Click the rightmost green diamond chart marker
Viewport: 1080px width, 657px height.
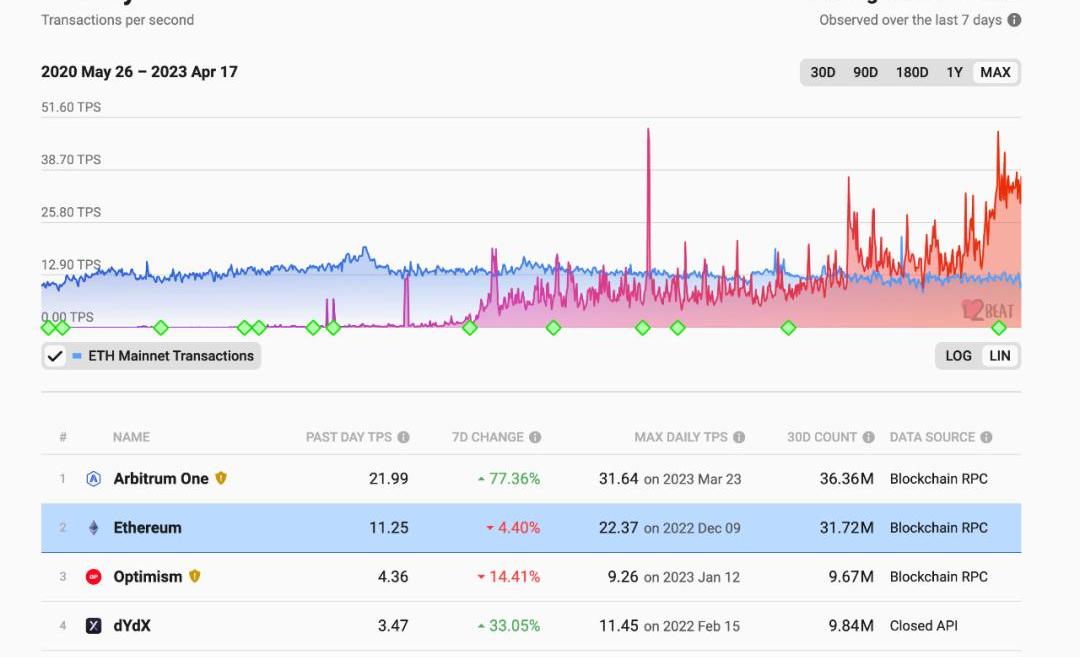tap(998, 328)
